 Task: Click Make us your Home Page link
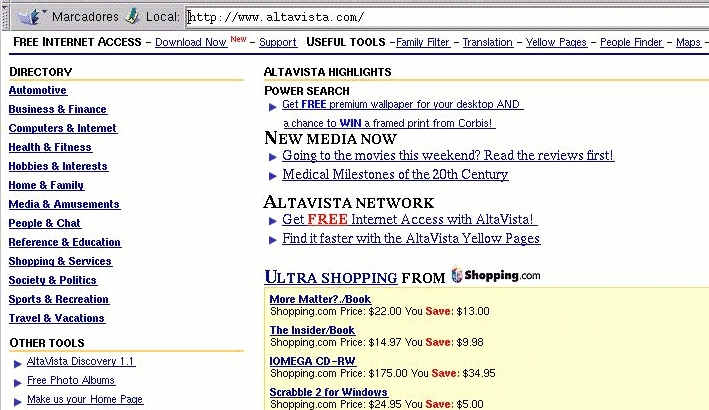click(85, 399)
